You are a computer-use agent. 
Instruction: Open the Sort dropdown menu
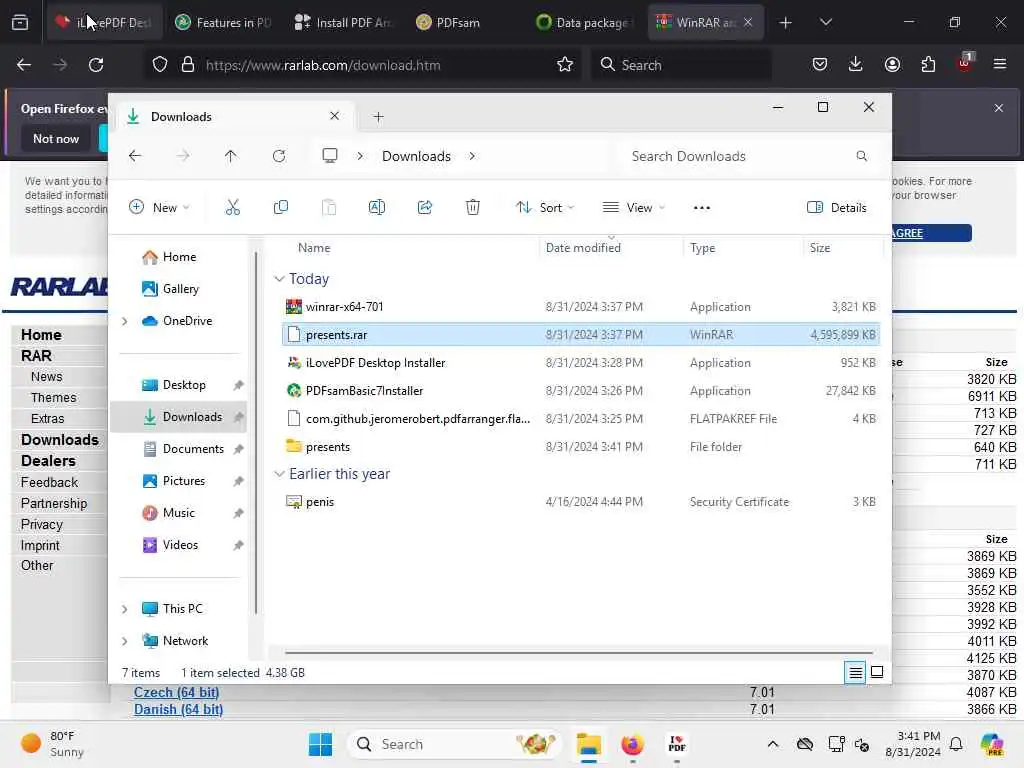545,208
